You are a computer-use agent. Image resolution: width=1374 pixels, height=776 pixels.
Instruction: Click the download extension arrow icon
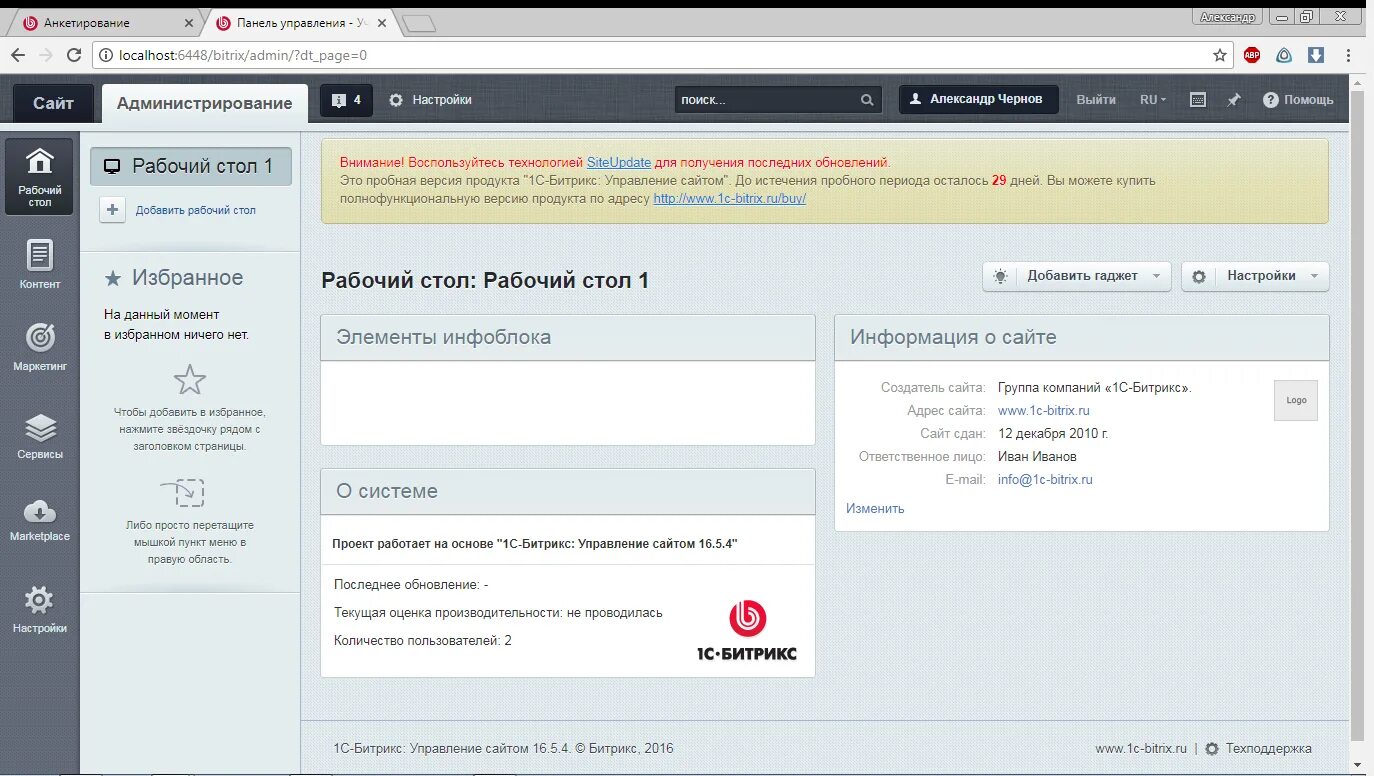coord(1316,55)
